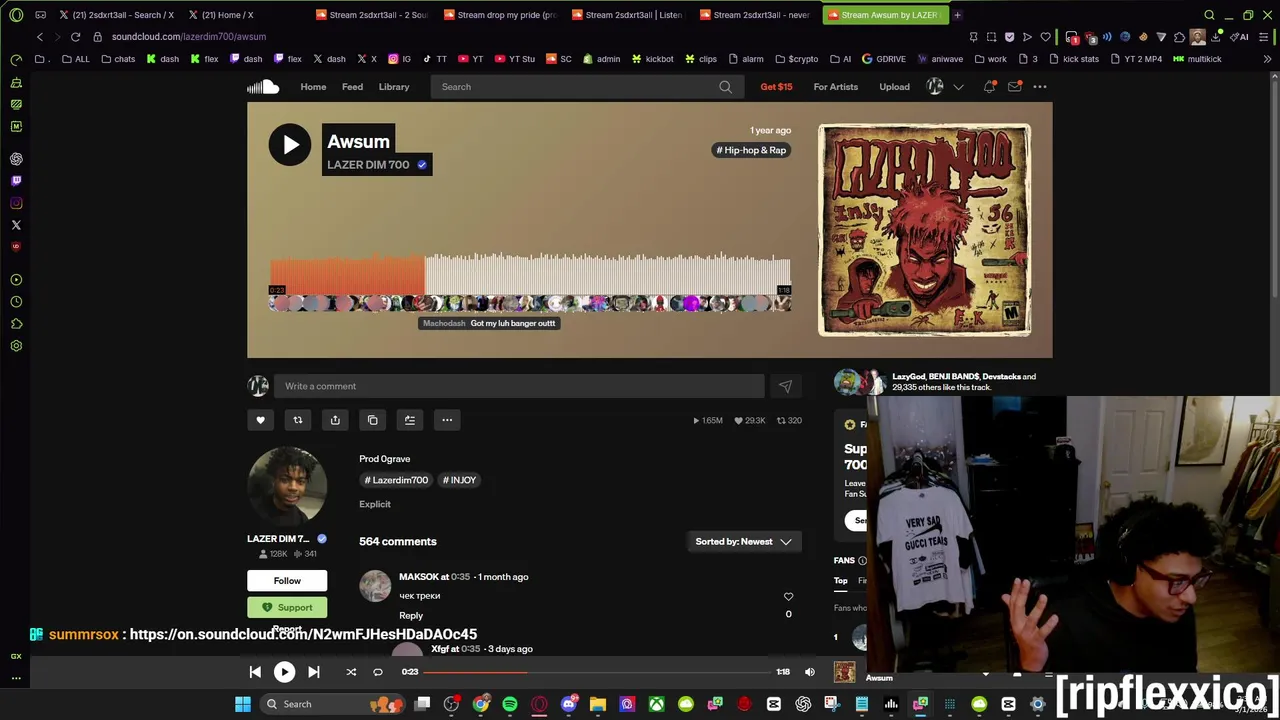Open Feed in SoundCloud nav
The width and height of the screenshot is (1280, 720).
pos(352,87)
